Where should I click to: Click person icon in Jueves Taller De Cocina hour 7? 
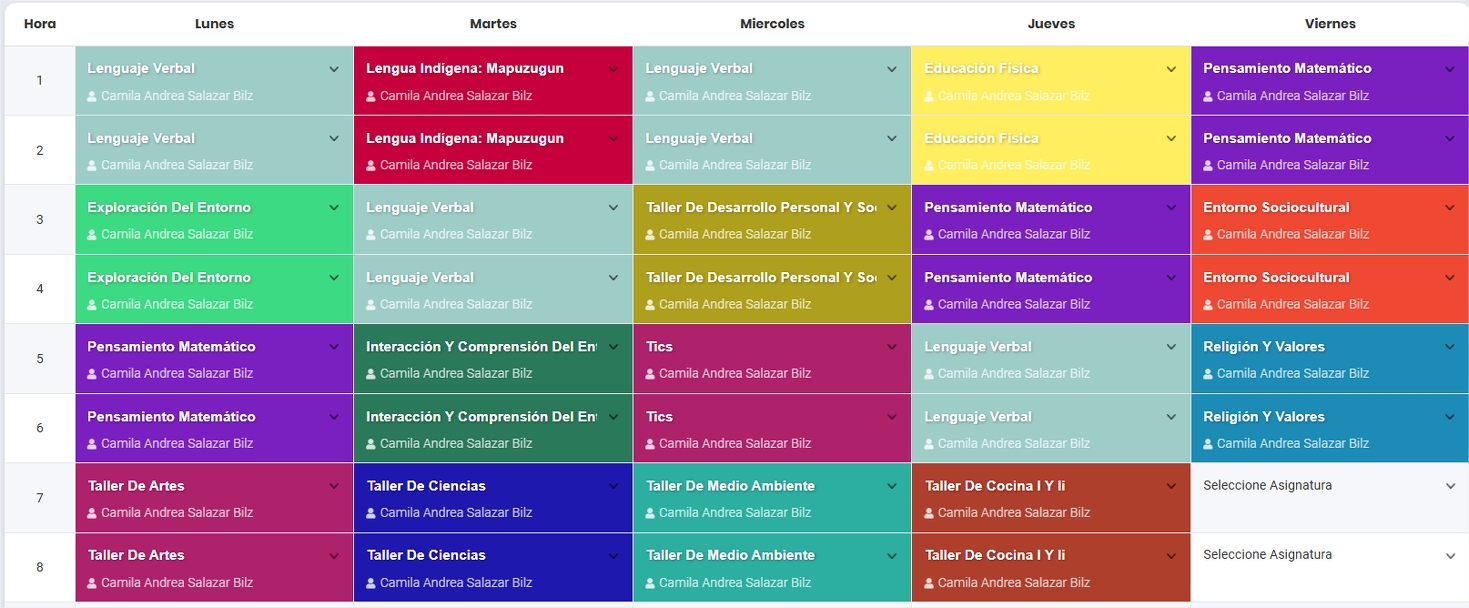click(x=929, y=513)
